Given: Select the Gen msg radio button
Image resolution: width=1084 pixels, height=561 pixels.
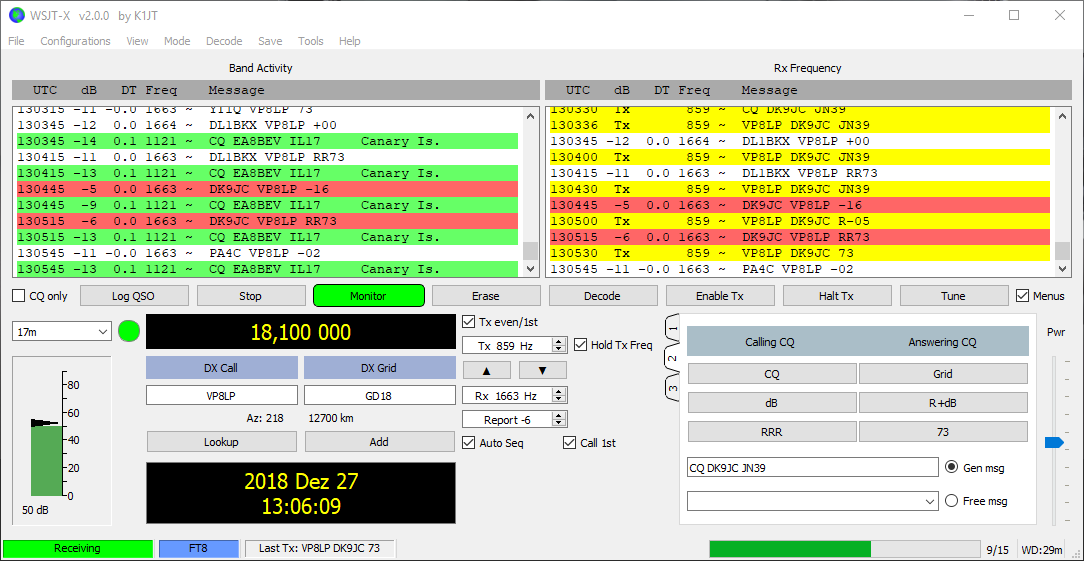Looking at the screenshot, I should 951,468.
